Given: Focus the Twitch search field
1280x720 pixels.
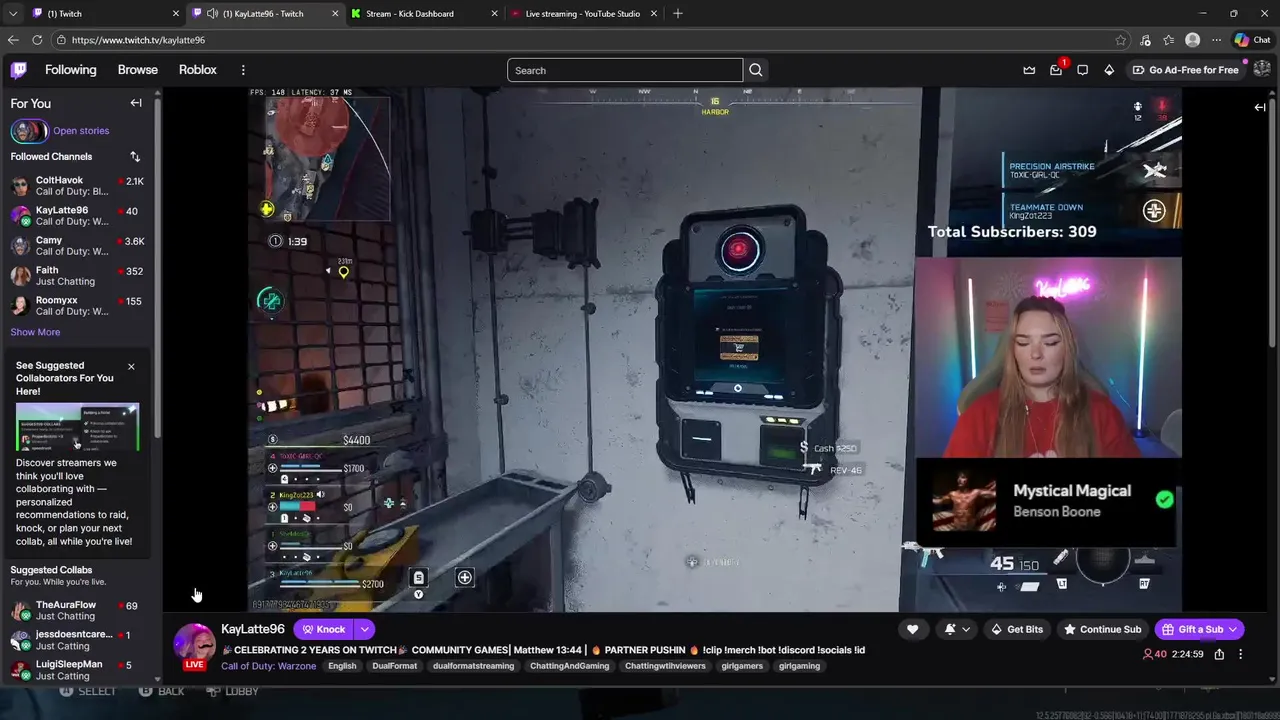Looking at the screenshot, I should click(x=625, y=70).
